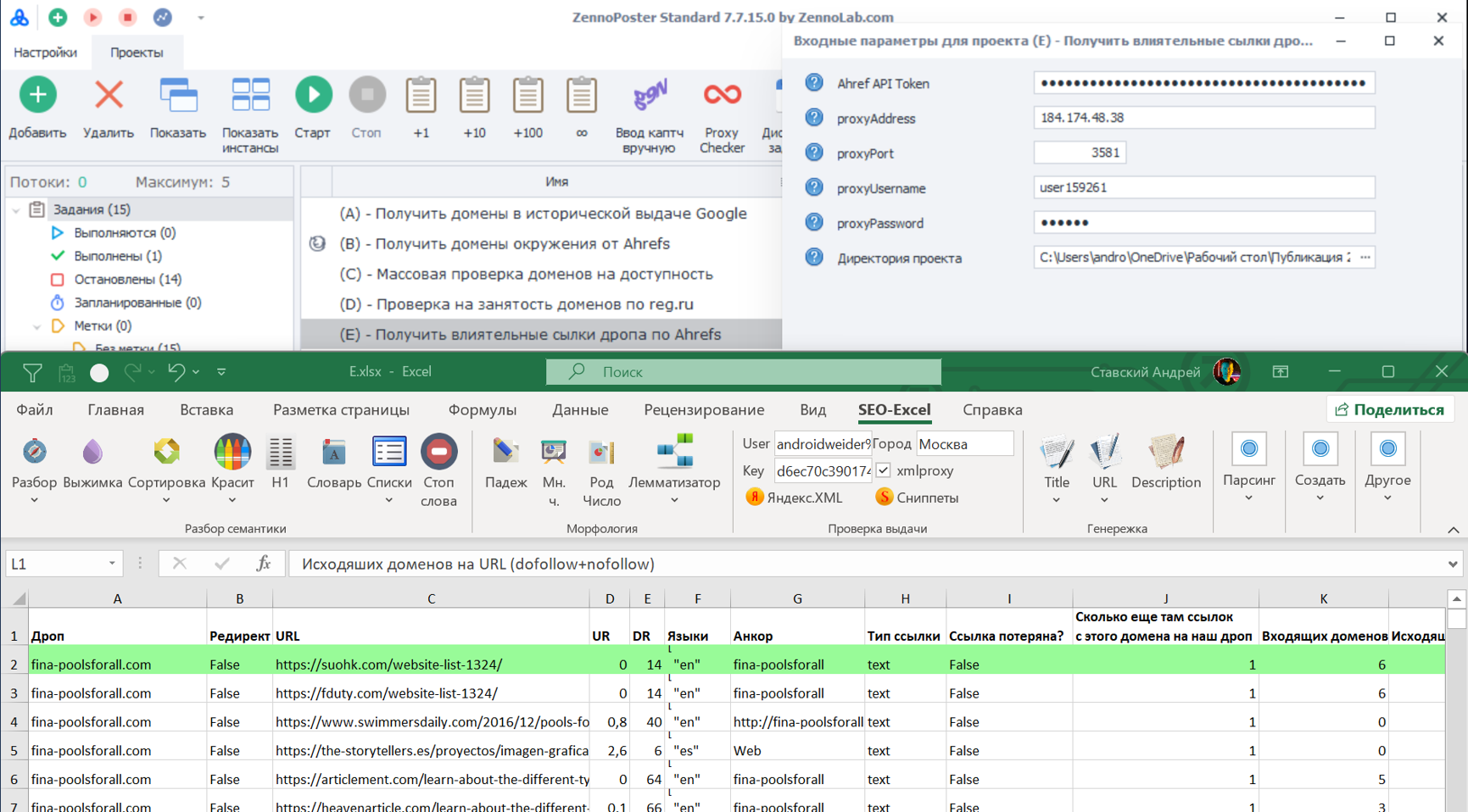Click the Ahref API Token password field
The image size is (1468, 812).
point(1203,83)
